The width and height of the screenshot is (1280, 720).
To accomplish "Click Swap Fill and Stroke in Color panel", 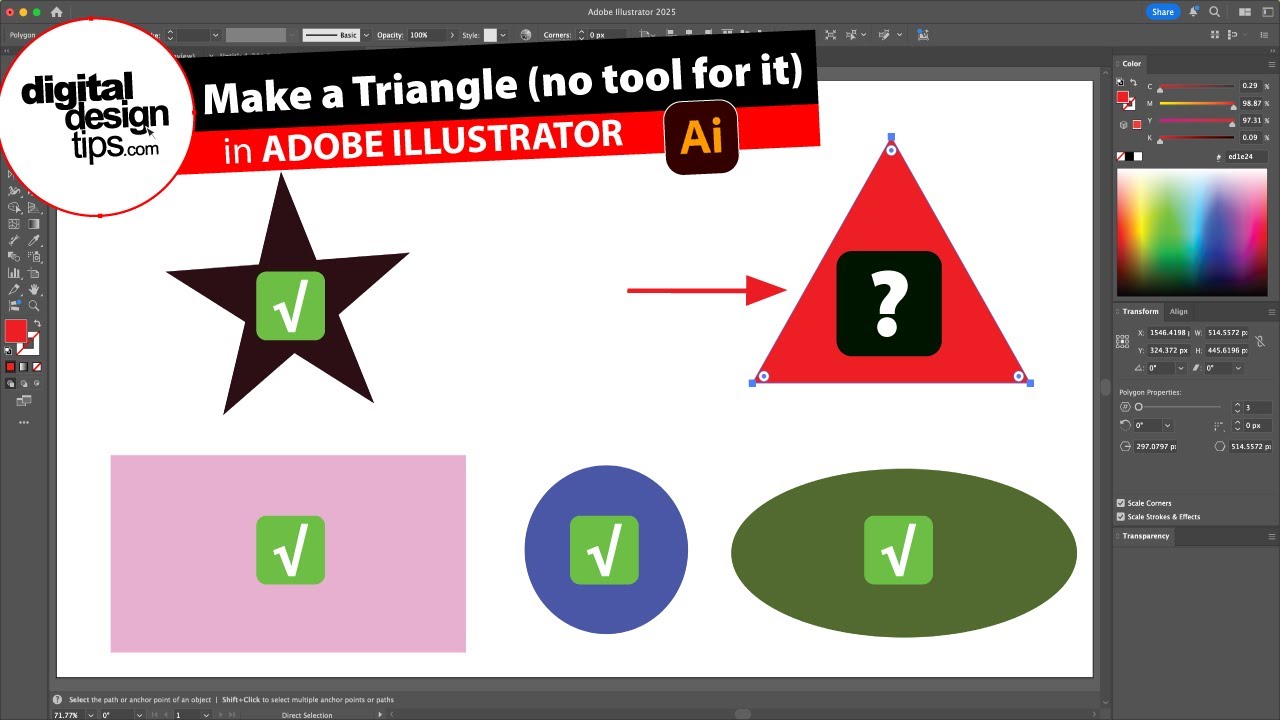I will point(1134,82).
